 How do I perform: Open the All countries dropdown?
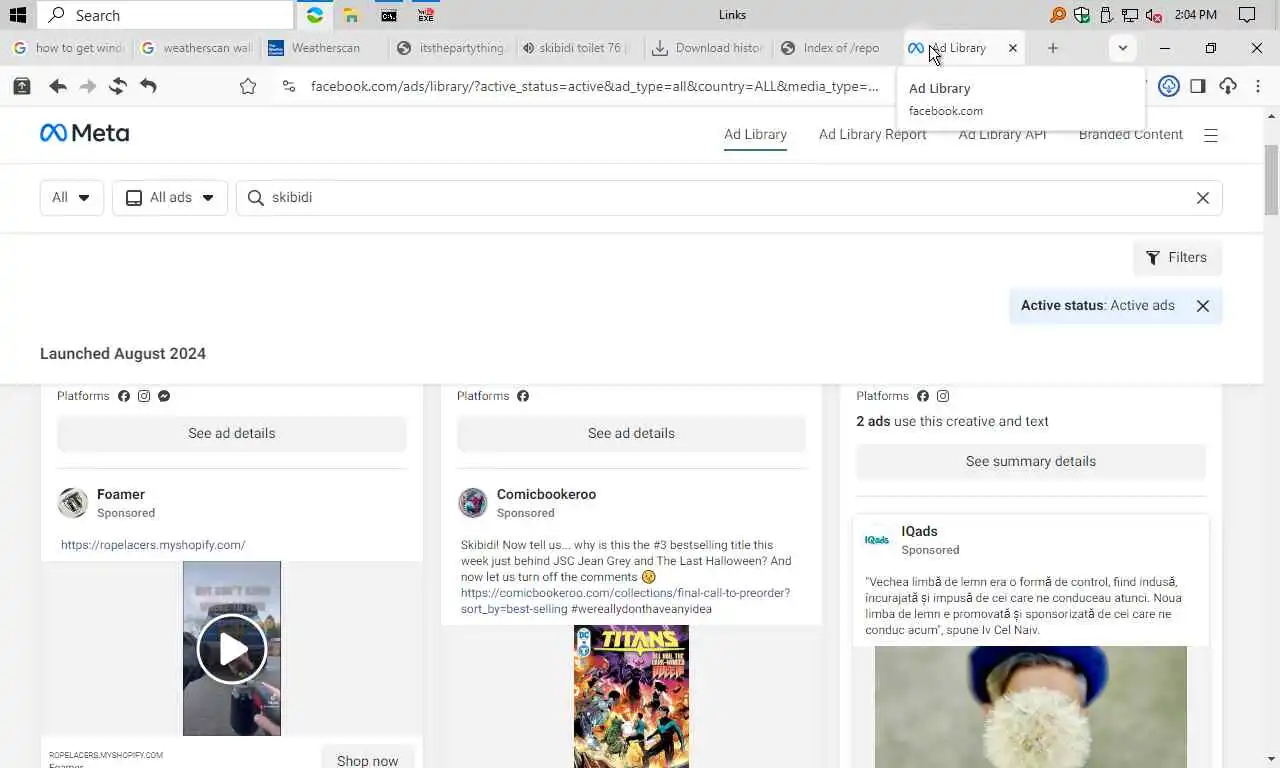(x=72, y=198)
